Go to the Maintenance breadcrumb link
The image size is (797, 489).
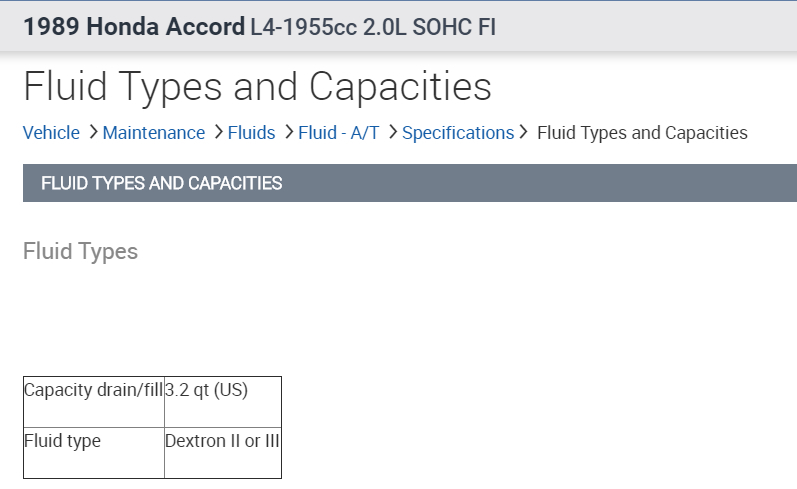(153, 133)
